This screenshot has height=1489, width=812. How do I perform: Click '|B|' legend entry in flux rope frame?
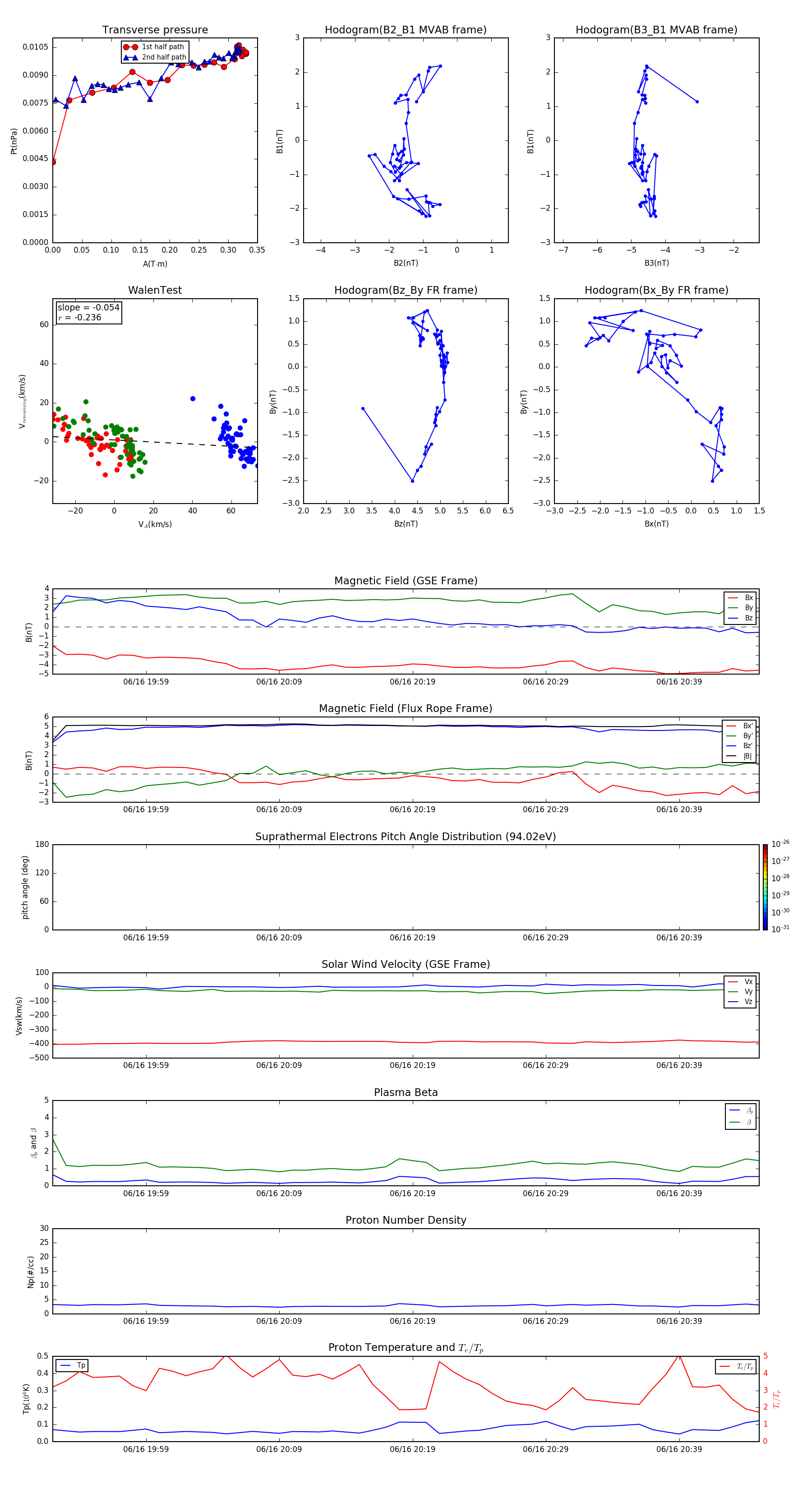pyautogui.click(x=739, y=757)
